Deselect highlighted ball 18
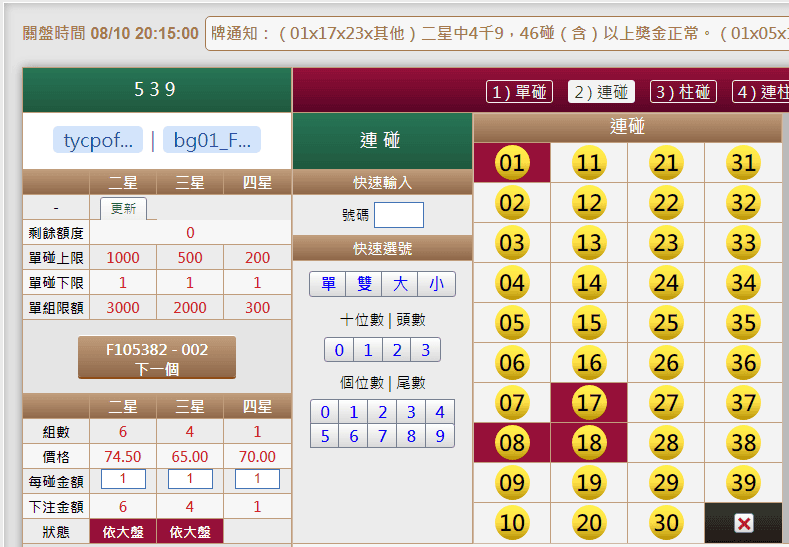789x547 pixels. [589, 443]
